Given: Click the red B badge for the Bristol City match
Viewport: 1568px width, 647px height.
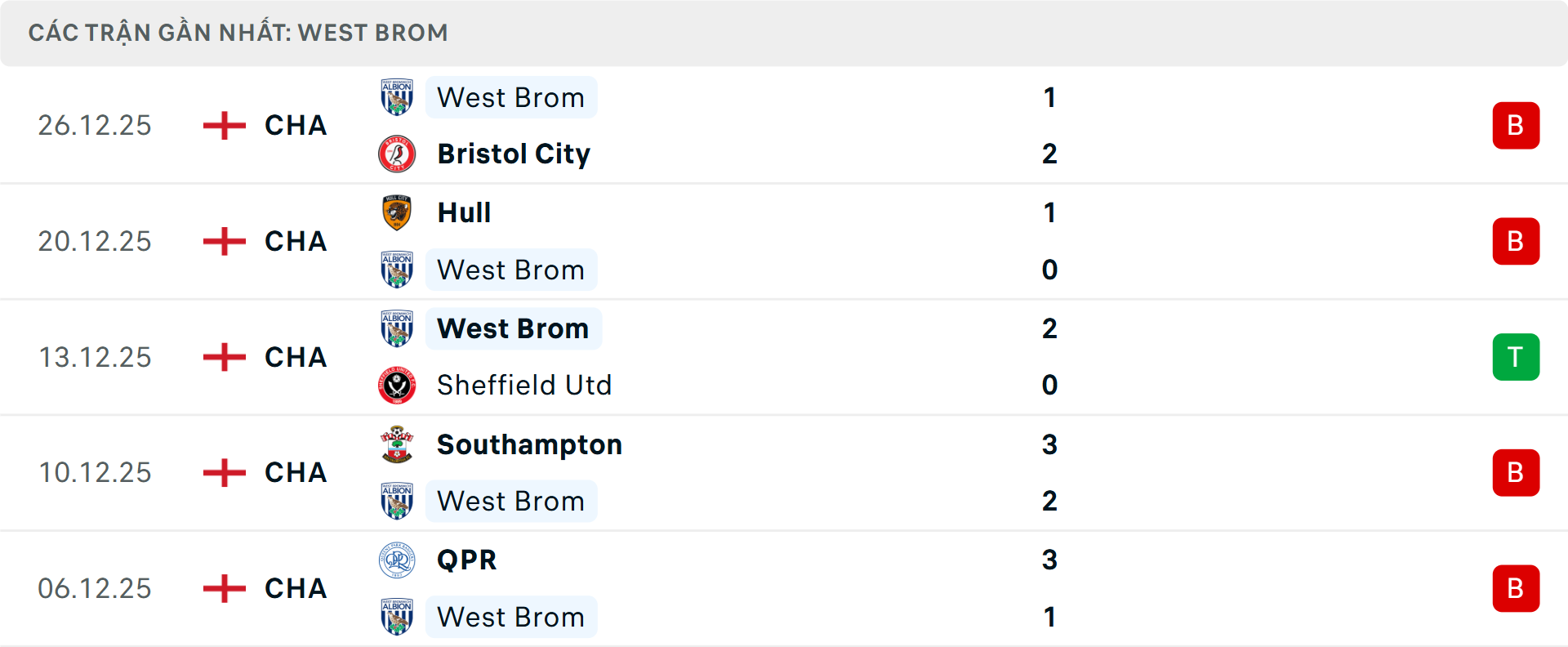Looking at the screenshot, I should [x=1516, y=125].
